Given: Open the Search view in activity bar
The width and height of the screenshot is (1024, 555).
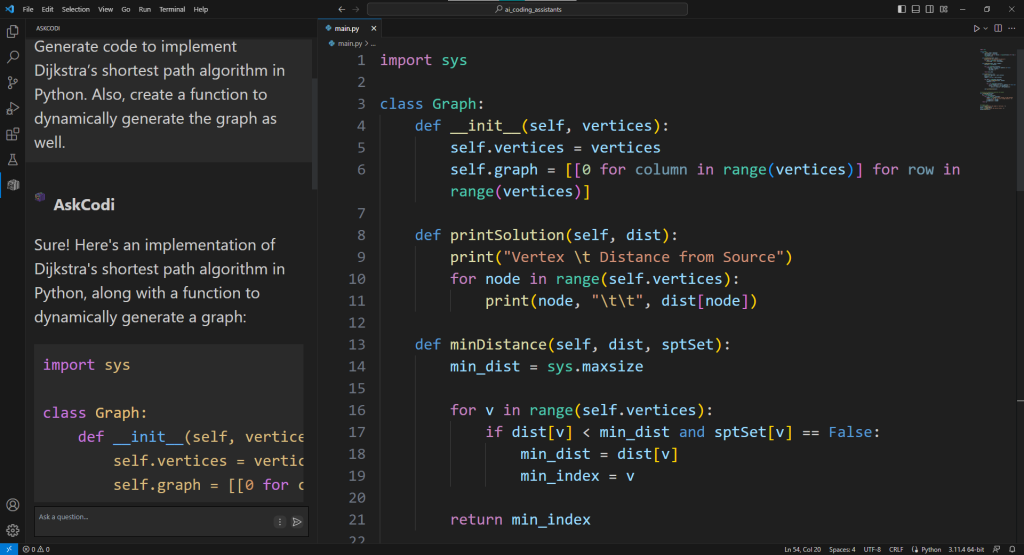Looking at the screenshot, I should click(x=13, y=57).
